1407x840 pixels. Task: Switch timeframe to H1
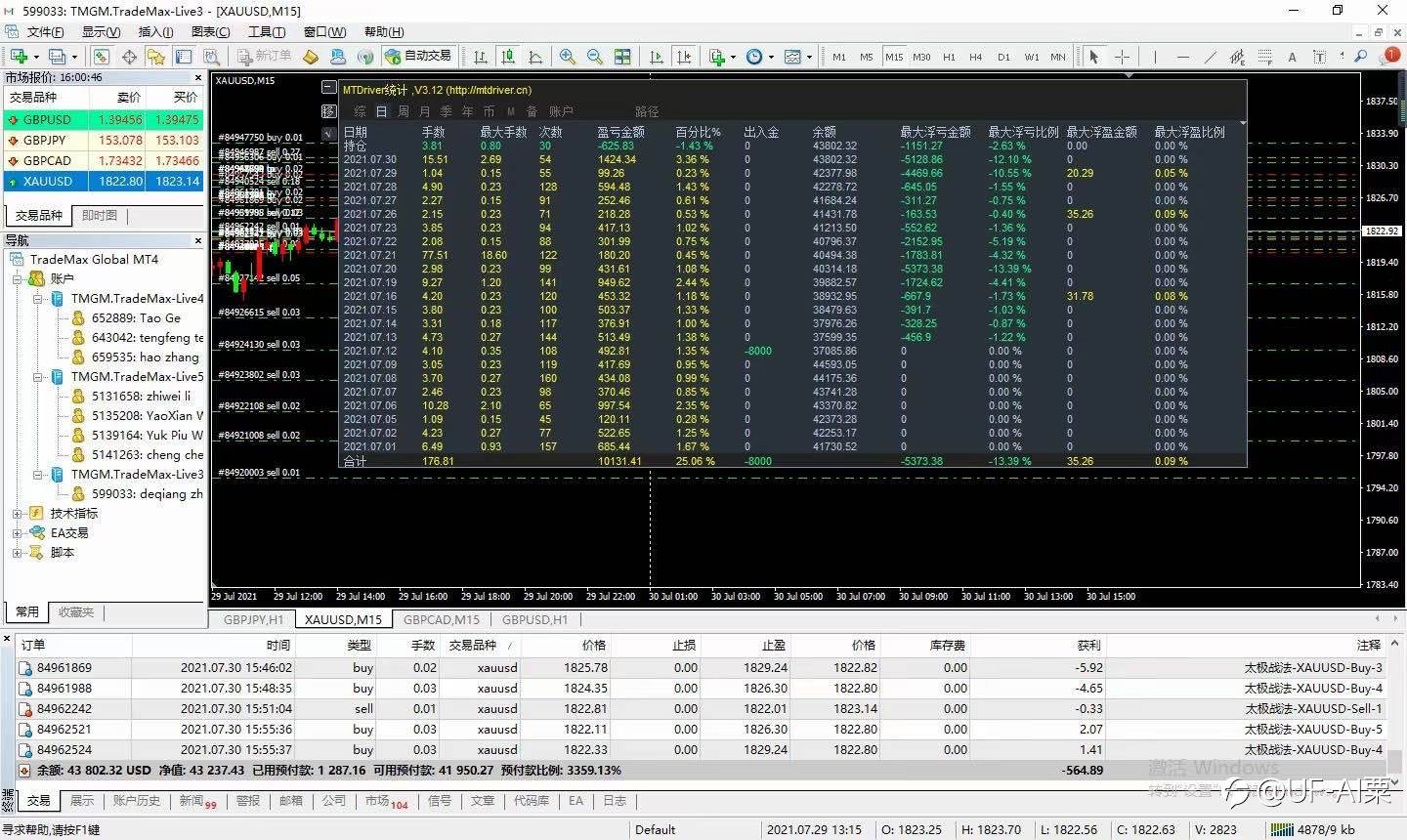tap(949, 57)
